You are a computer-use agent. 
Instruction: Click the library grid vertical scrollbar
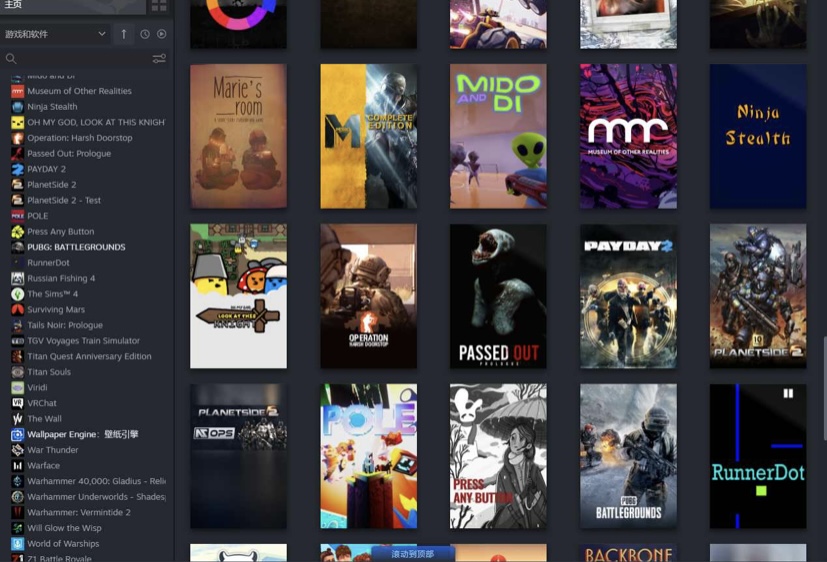coord(824,387)
